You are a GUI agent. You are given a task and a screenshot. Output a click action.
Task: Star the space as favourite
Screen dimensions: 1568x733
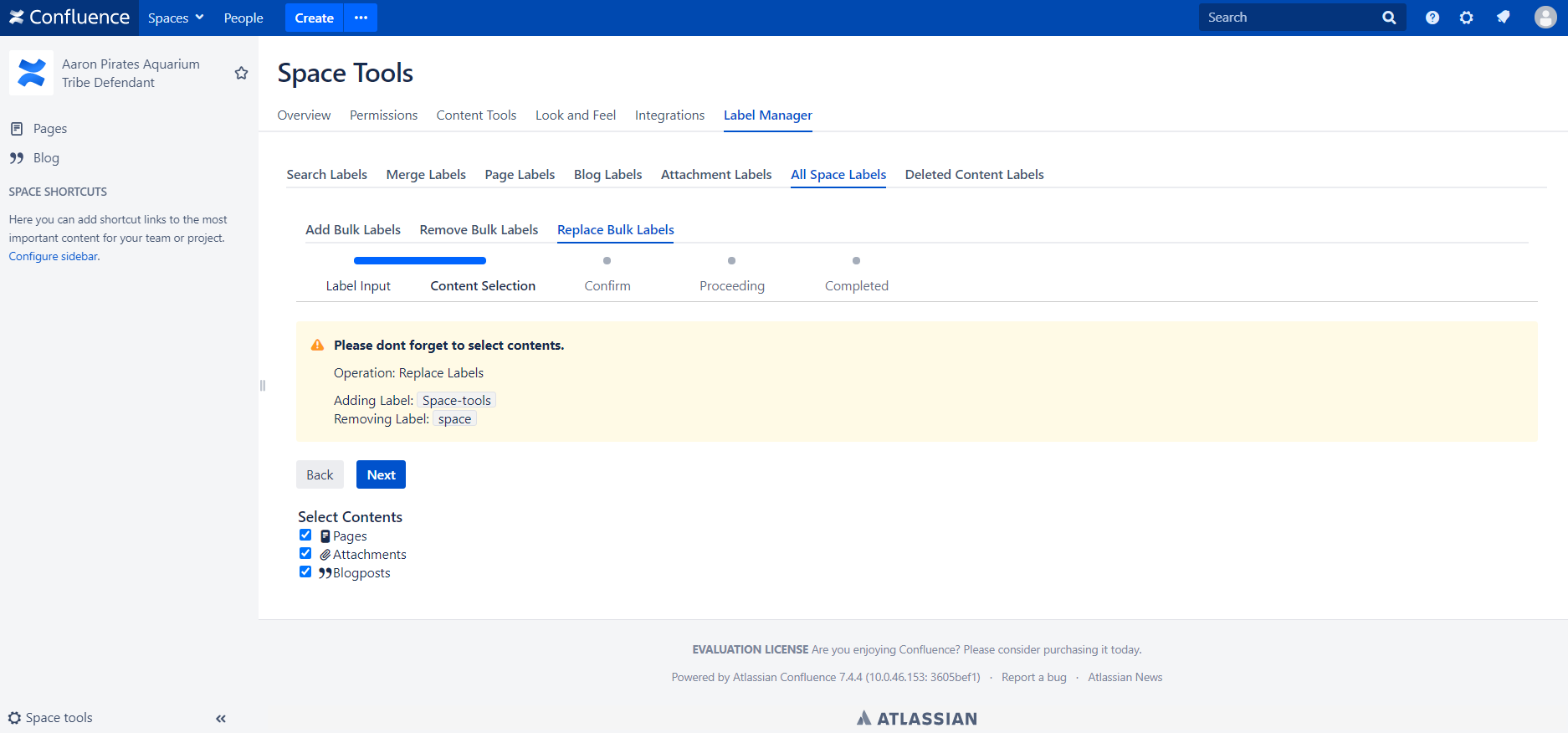click(x=241, y=73)
